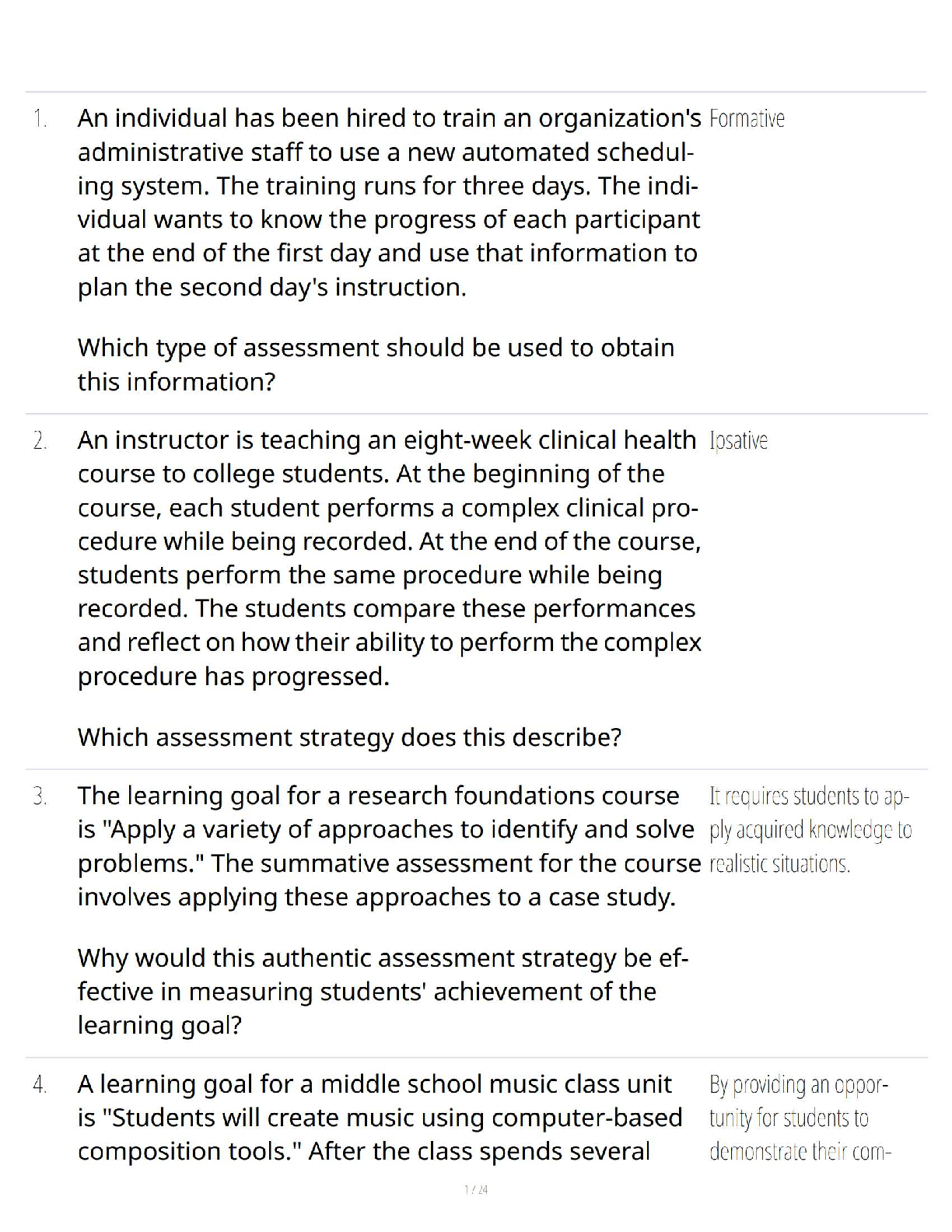Image resolution: width=952 pixels, height=1232 pixels.
Task: Click the question number 1 label
Action: [40, 119]
